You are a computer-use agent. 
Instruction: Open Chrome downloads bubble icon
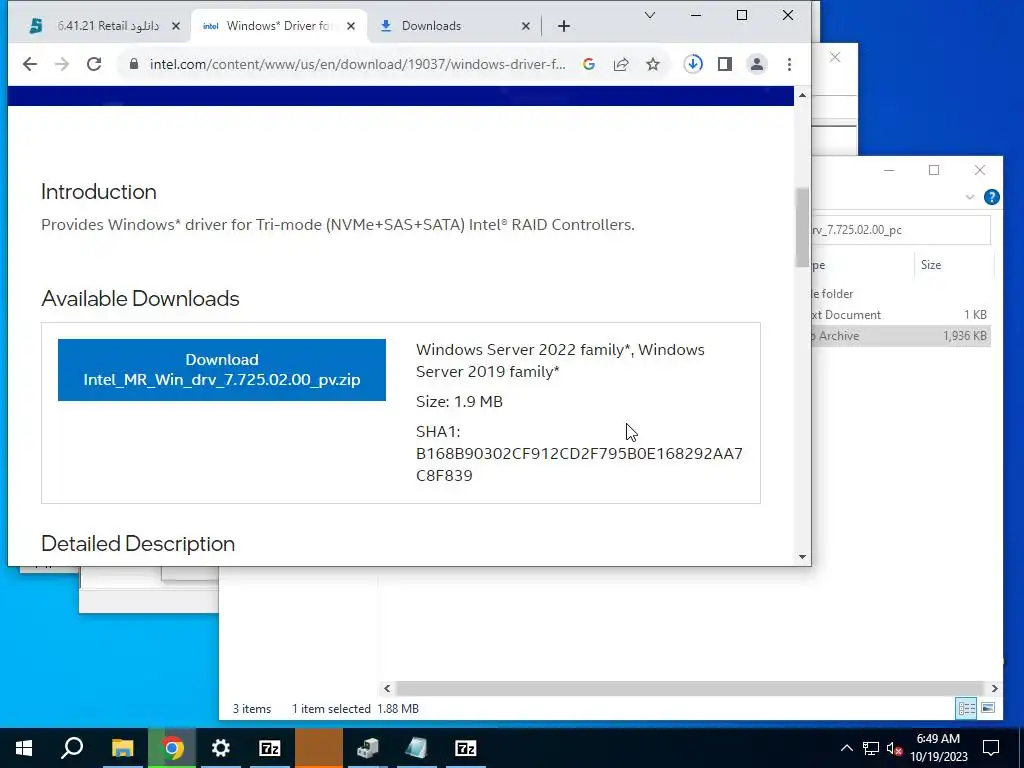click(x=693, y=64)
